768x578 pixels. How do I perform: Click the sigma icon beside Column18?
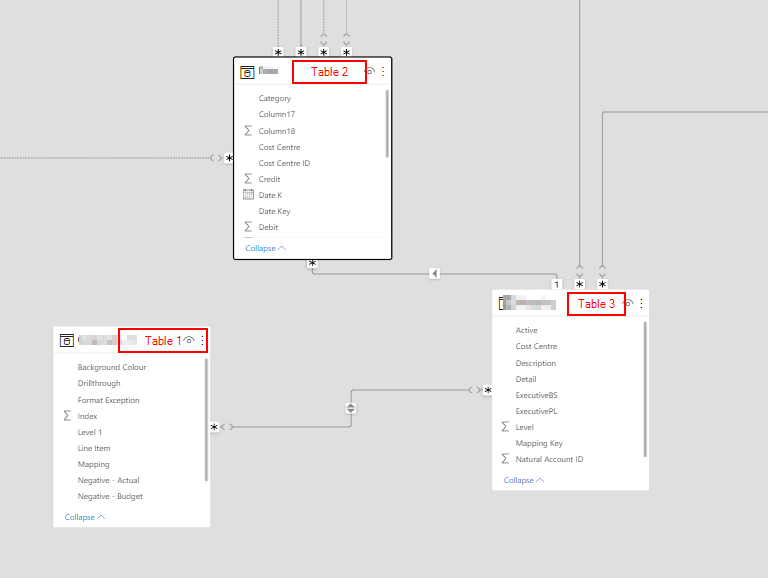248,131
